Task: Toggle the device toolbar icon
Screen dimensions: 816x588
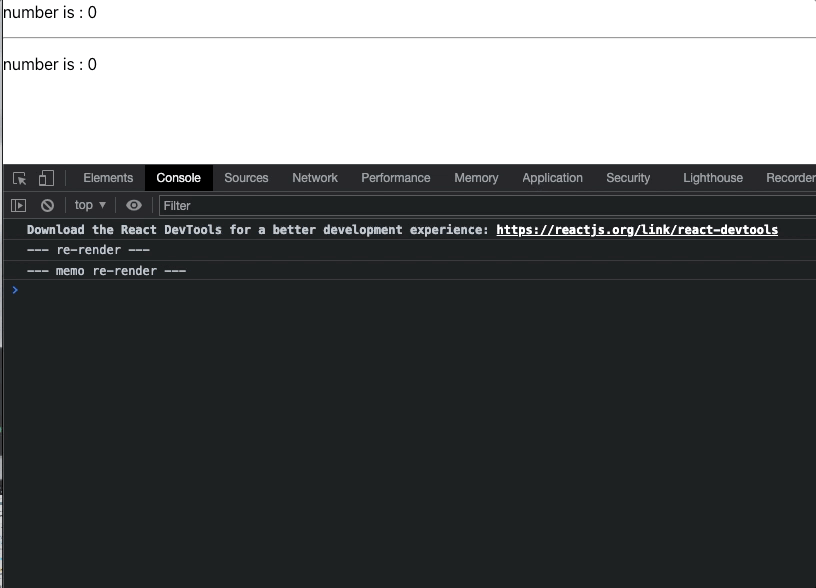Action: [x=46, y=178]
